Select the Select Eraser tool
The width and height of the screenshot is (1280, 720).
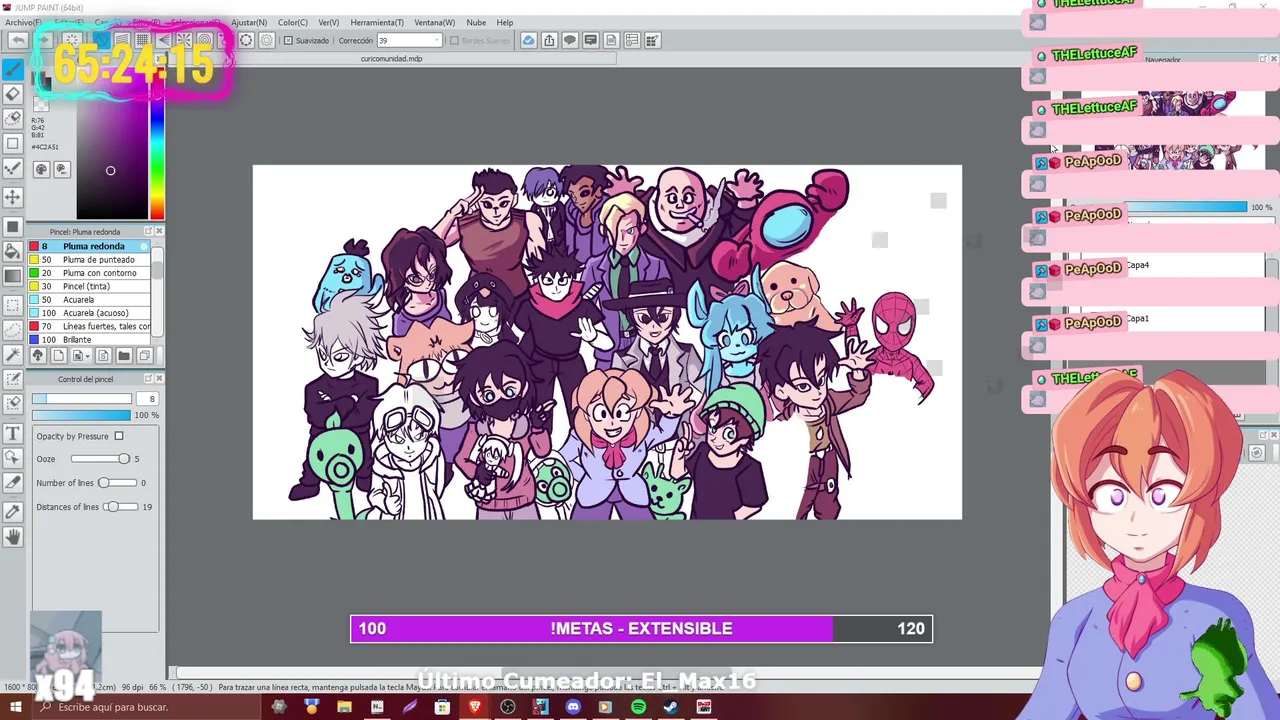click(x=12, y=403)
